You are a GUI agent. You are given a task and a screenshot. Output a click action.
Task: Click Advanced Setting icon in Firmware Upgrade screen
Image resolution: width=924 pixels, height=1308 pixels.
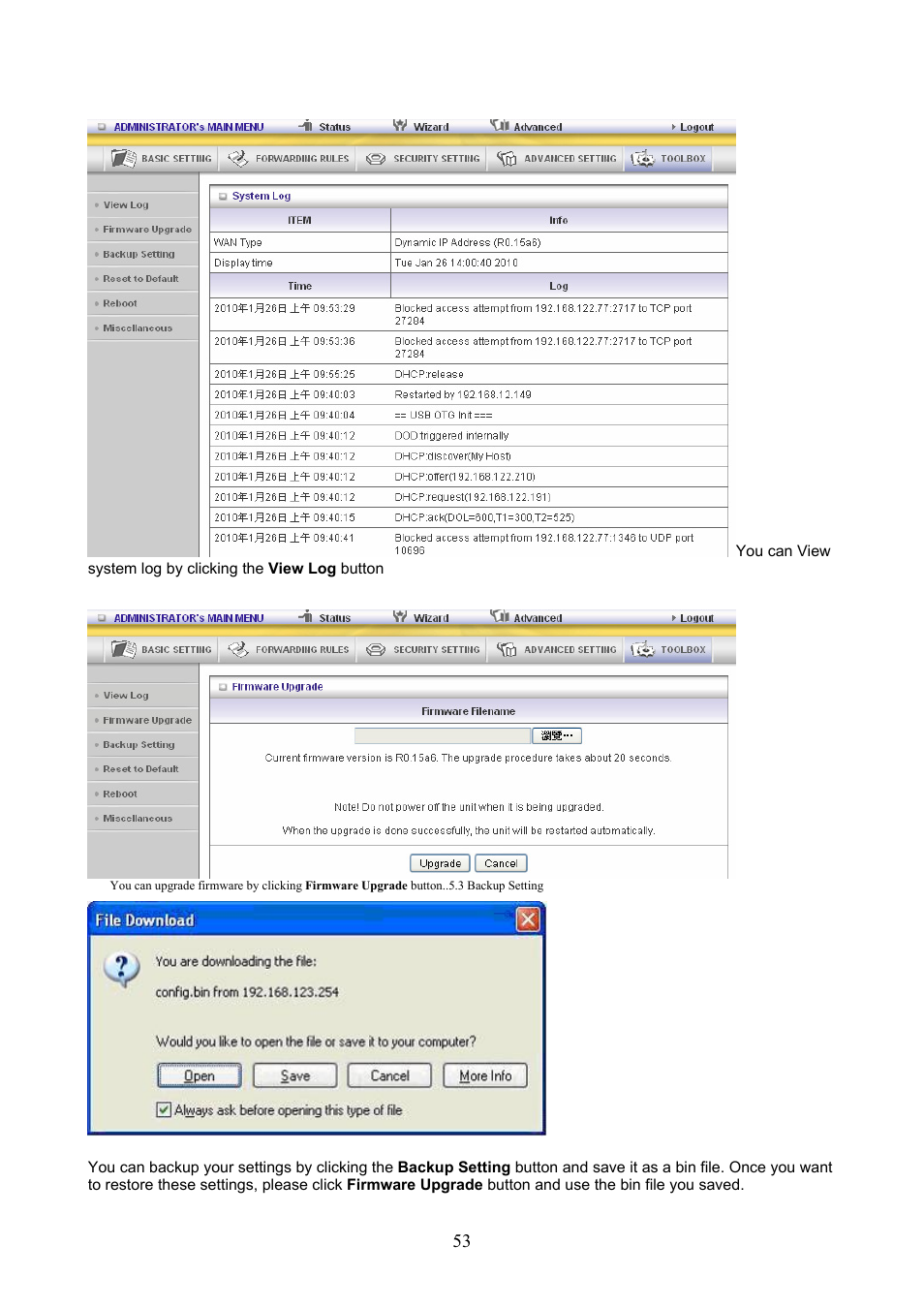(x=507, y=649)
